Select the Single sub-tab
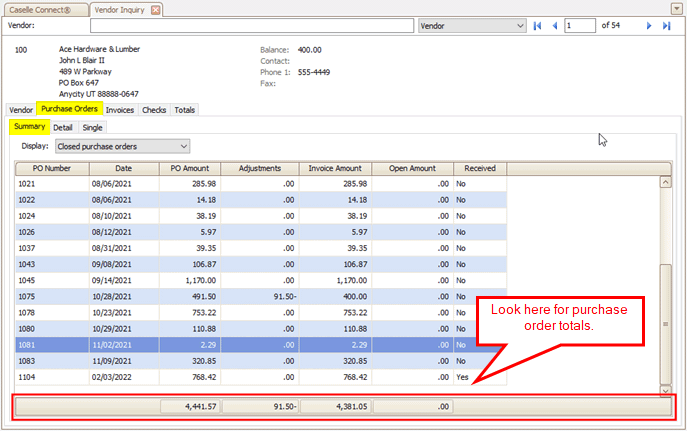Viewport: 687px width, 431px height. click(x=92, y=128)
